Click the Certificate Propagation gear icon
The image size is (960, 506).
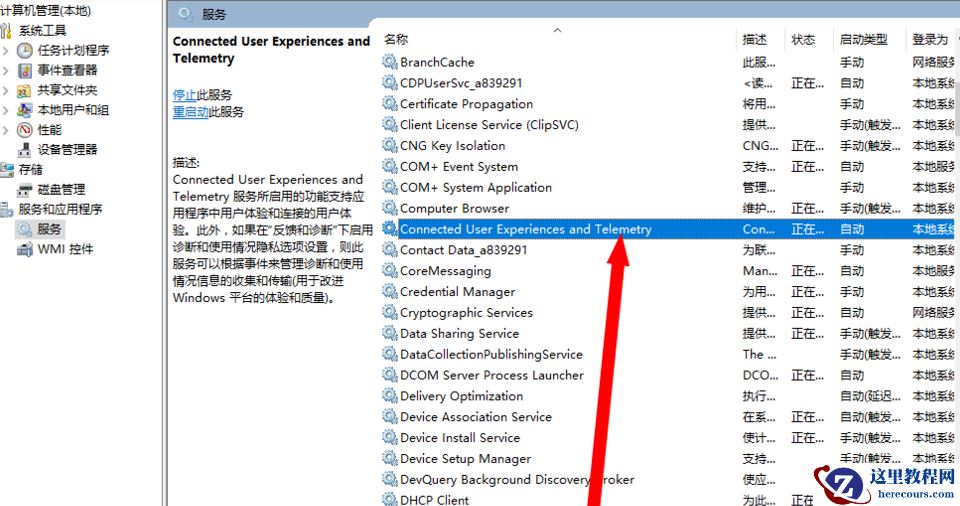(x=390, y=104)
